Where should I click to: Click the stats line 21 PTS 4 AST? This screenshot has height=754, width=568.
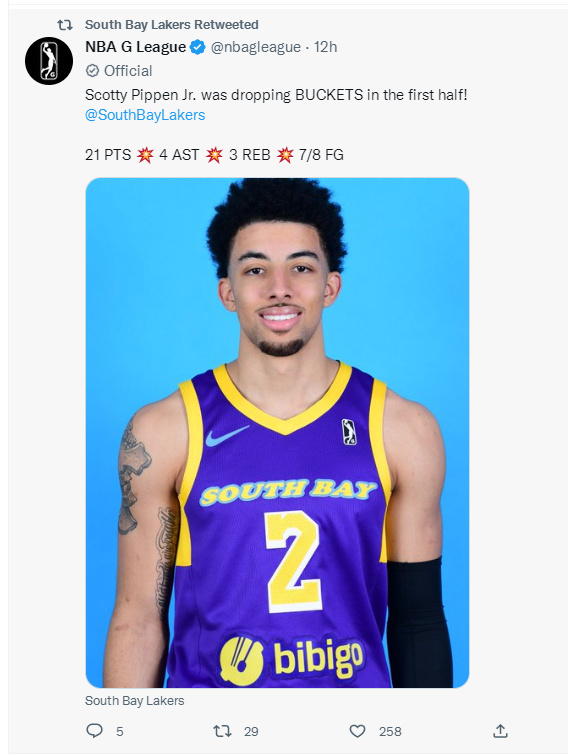tap(215, 155)
